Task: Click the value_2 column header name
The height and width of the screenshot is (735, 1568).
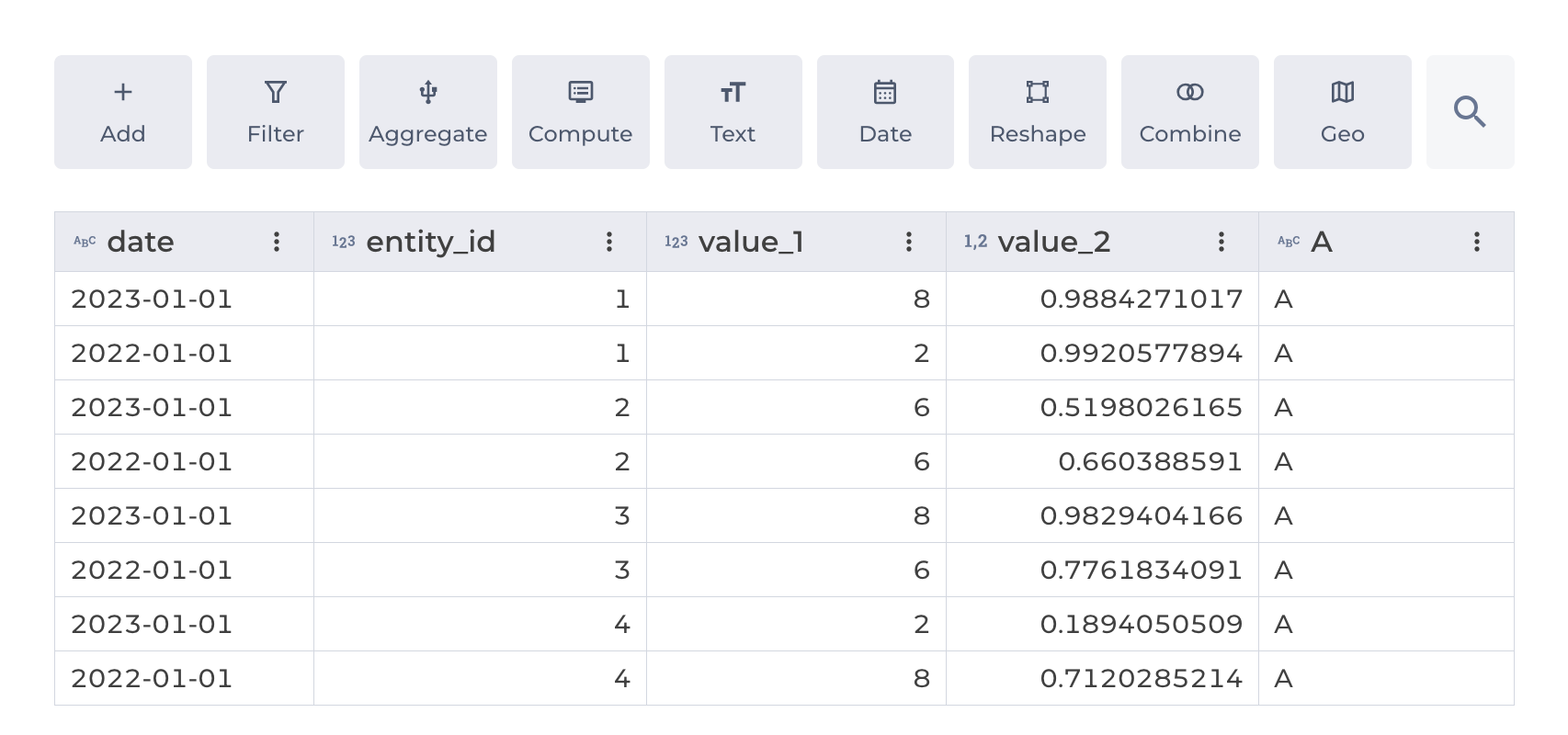Action: click(1054, 242)
